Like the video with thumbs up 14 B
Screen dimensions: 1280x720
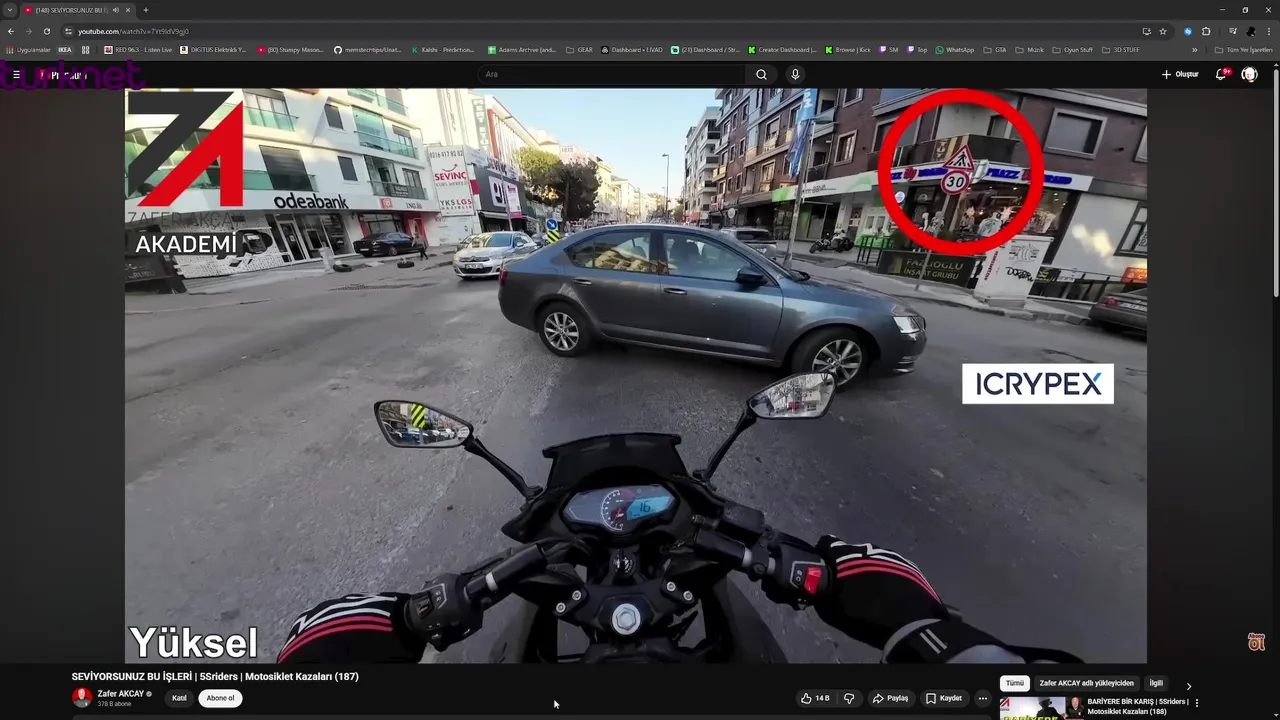point(815,698)
